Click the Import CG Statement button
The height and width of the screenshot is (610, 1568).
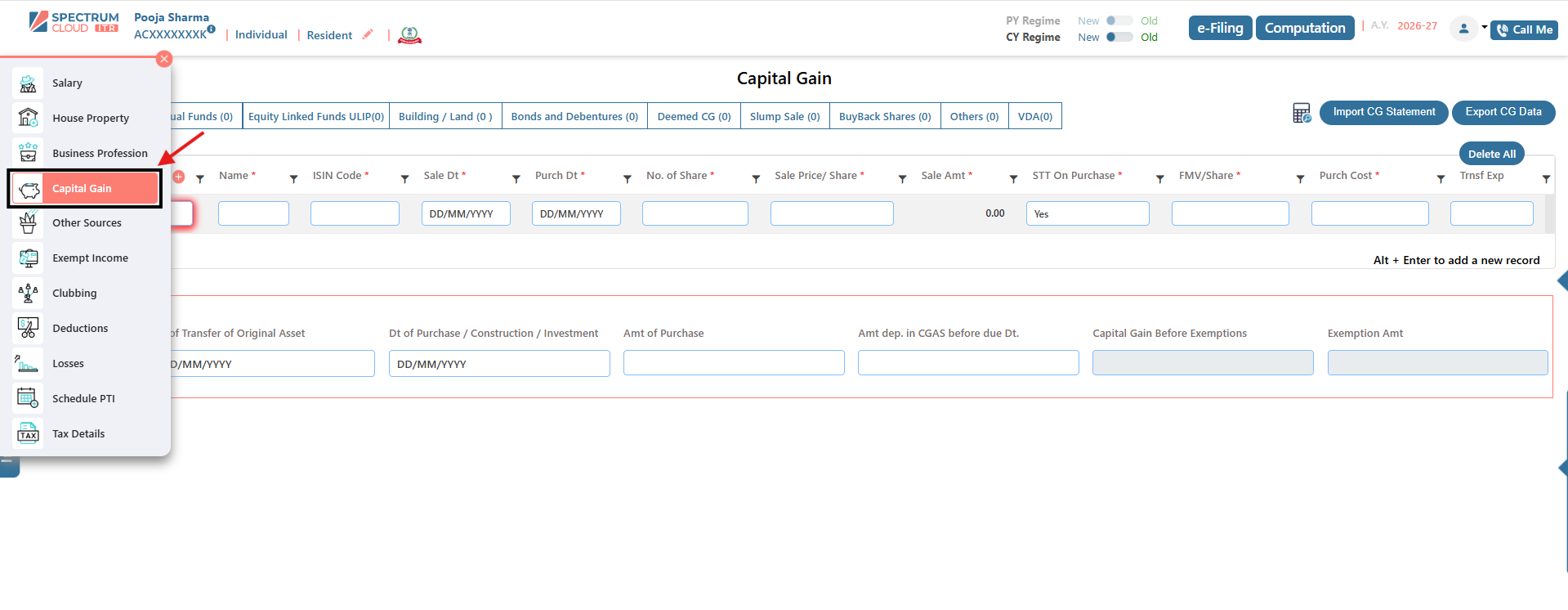coord(1383,112)
